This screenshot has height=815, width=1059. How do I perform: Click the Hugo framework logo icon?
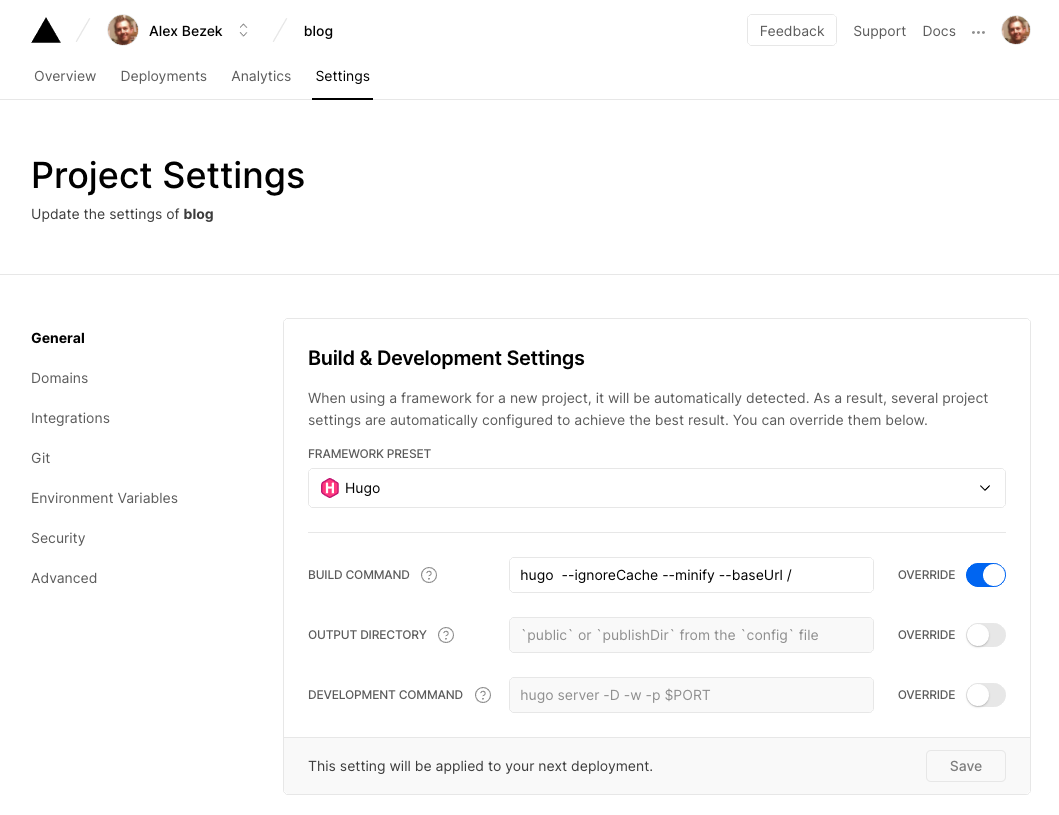tap(330, 488)
